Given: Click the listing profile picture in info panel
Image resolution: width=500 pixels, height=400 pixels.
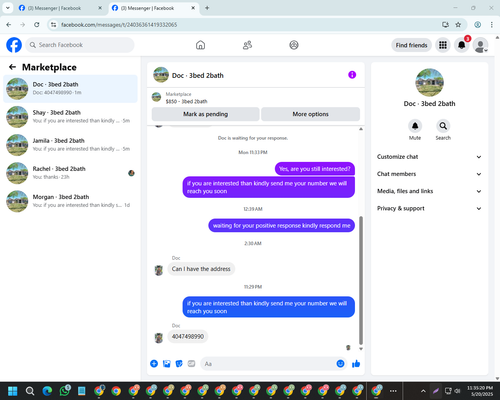Looking at the screenshot, I should [429, 83].
